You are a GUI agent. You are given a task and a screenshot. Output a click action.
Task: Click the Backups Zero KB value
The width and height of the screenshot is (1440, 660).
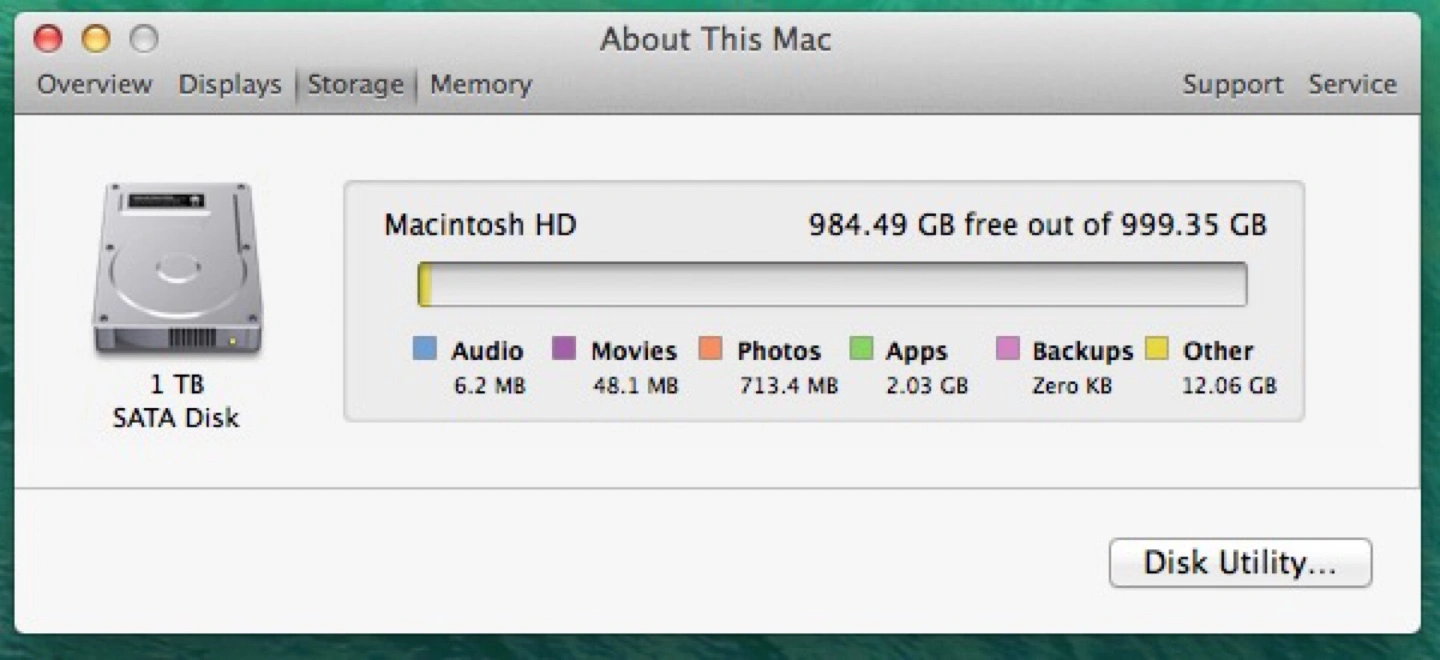click(x=1072, y=386)
